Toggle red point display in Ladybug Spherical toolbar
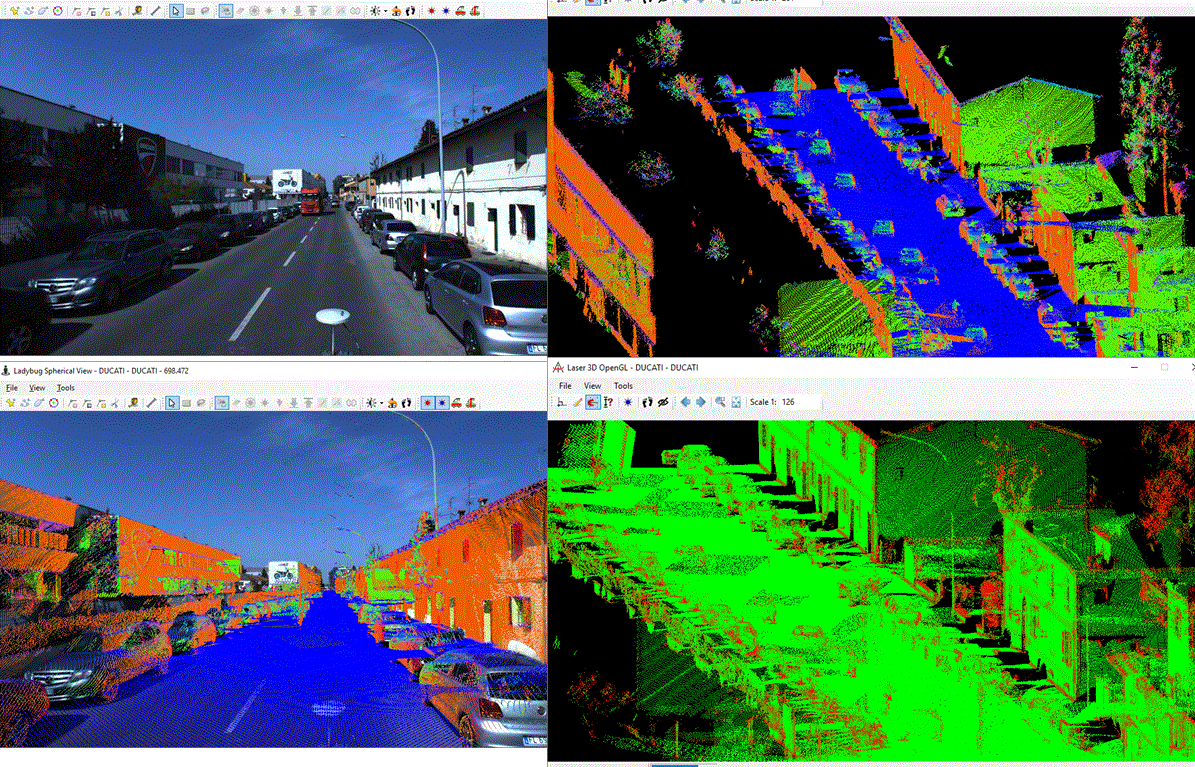Image resolution: width=1195 pixels, height=767 pixels. point(427,403)
